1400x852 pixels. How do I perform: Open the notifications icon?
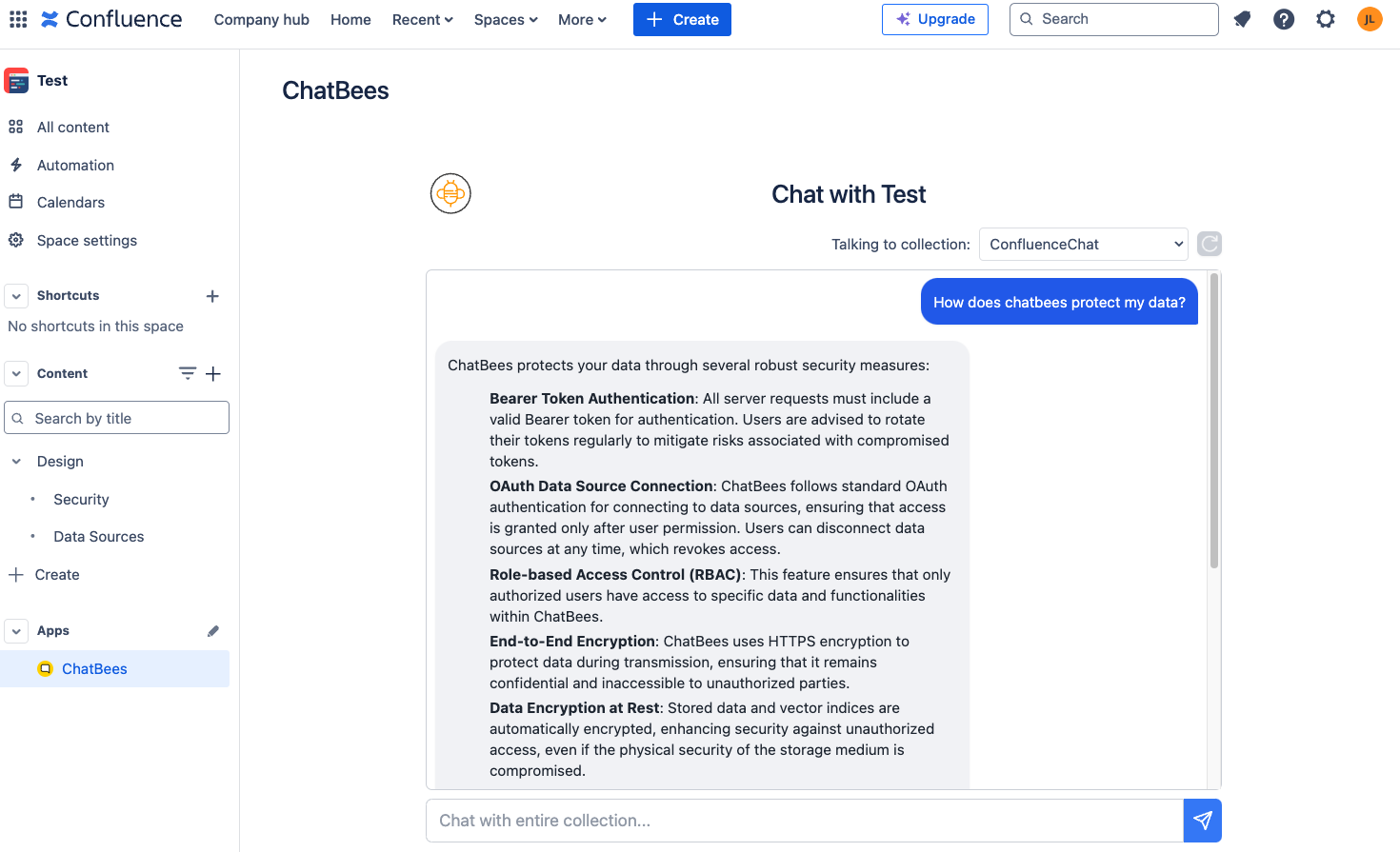[x=1242, y=19]
